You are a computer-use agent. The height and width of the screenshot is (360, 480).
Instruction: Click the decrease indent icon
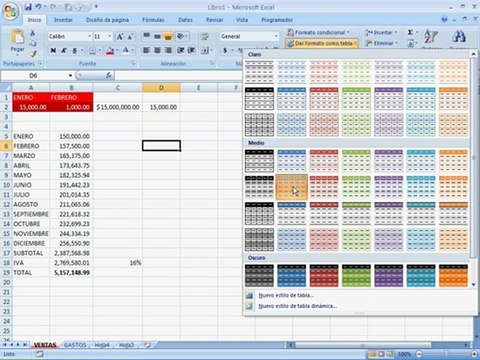point(180,51)
